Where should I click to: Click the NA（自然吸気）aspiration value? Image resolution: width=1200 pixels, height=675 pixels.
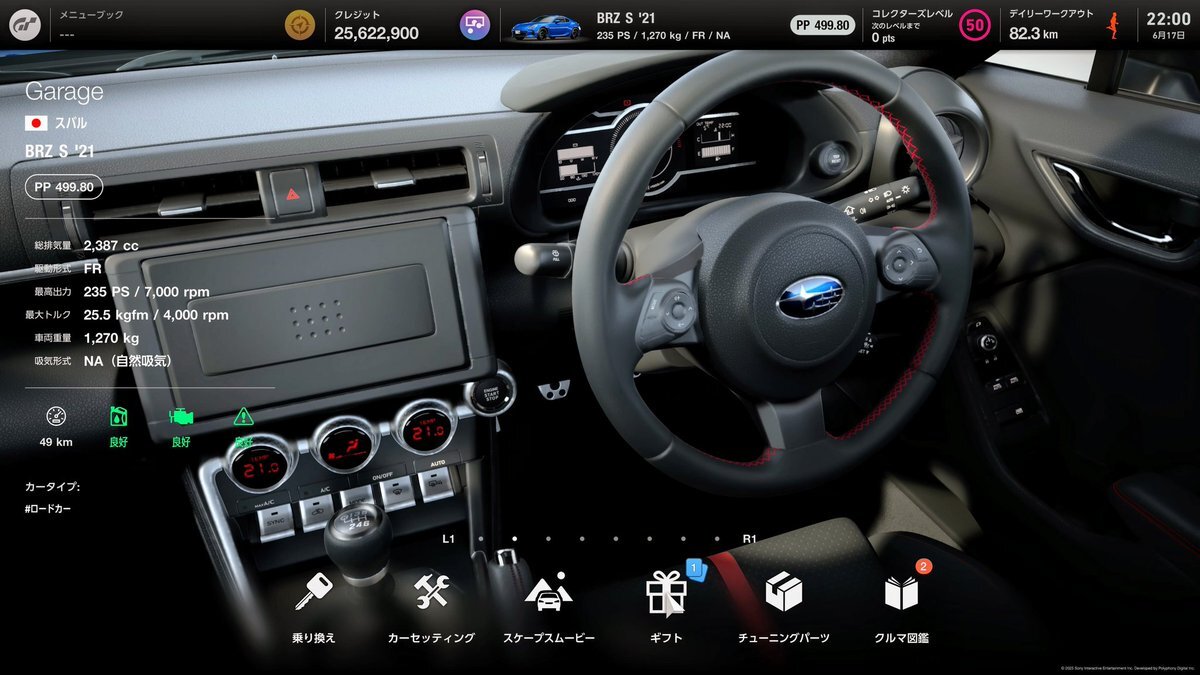pos(130,361)
